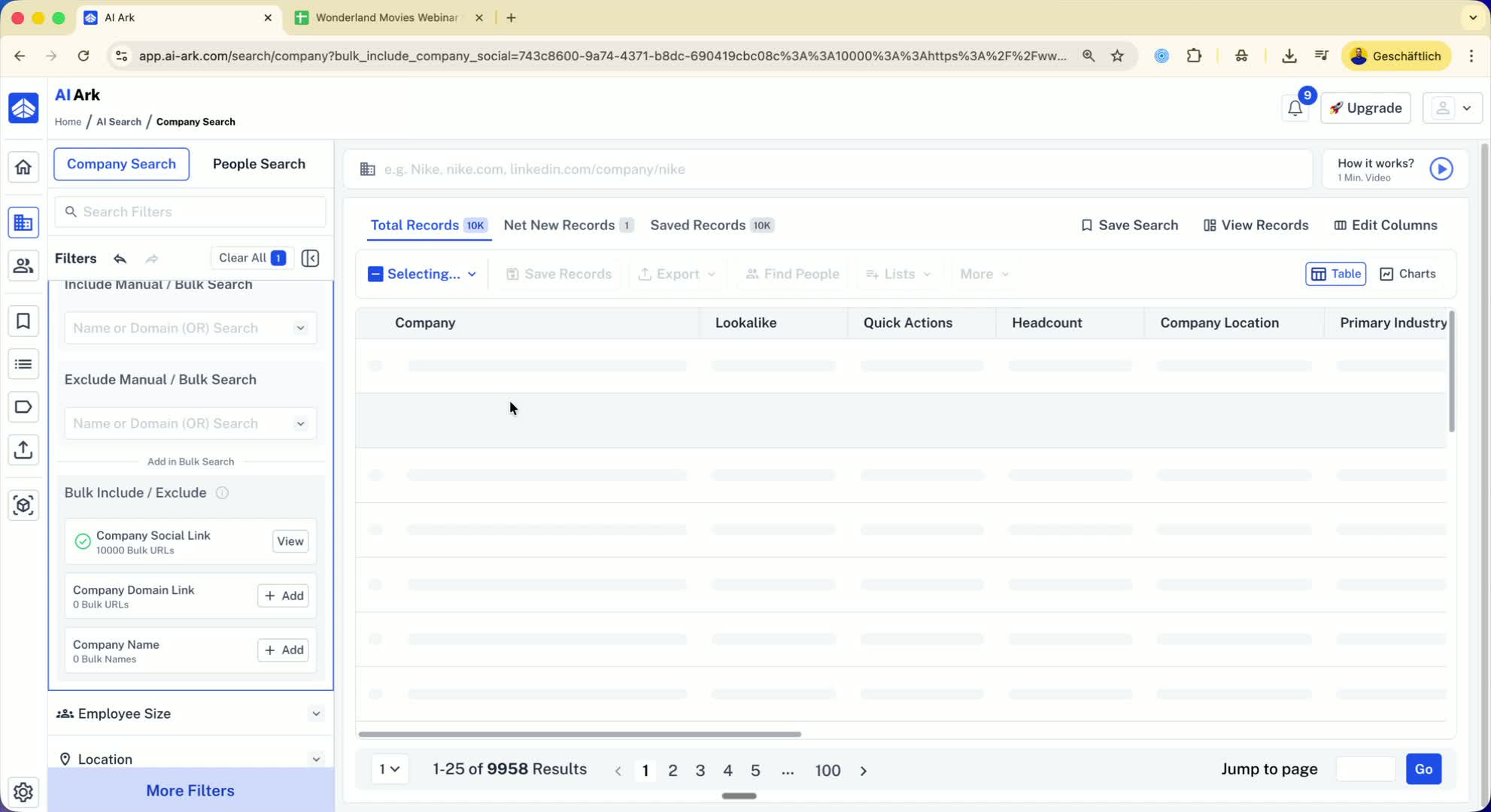Click the bookmark icon in left sidebar
The height and width of the screenshot is (812, 1491).
[x=23, y=321]
